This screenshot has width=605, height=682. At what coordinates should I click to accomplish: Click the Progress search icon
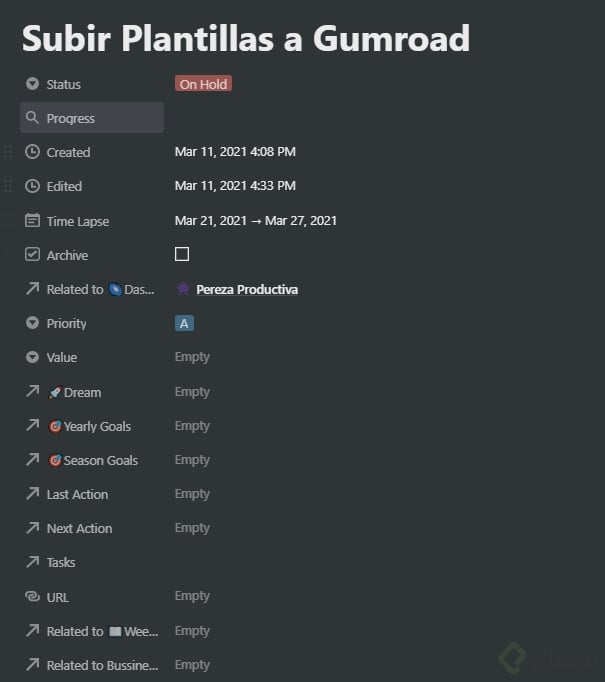tap(33, 118)
